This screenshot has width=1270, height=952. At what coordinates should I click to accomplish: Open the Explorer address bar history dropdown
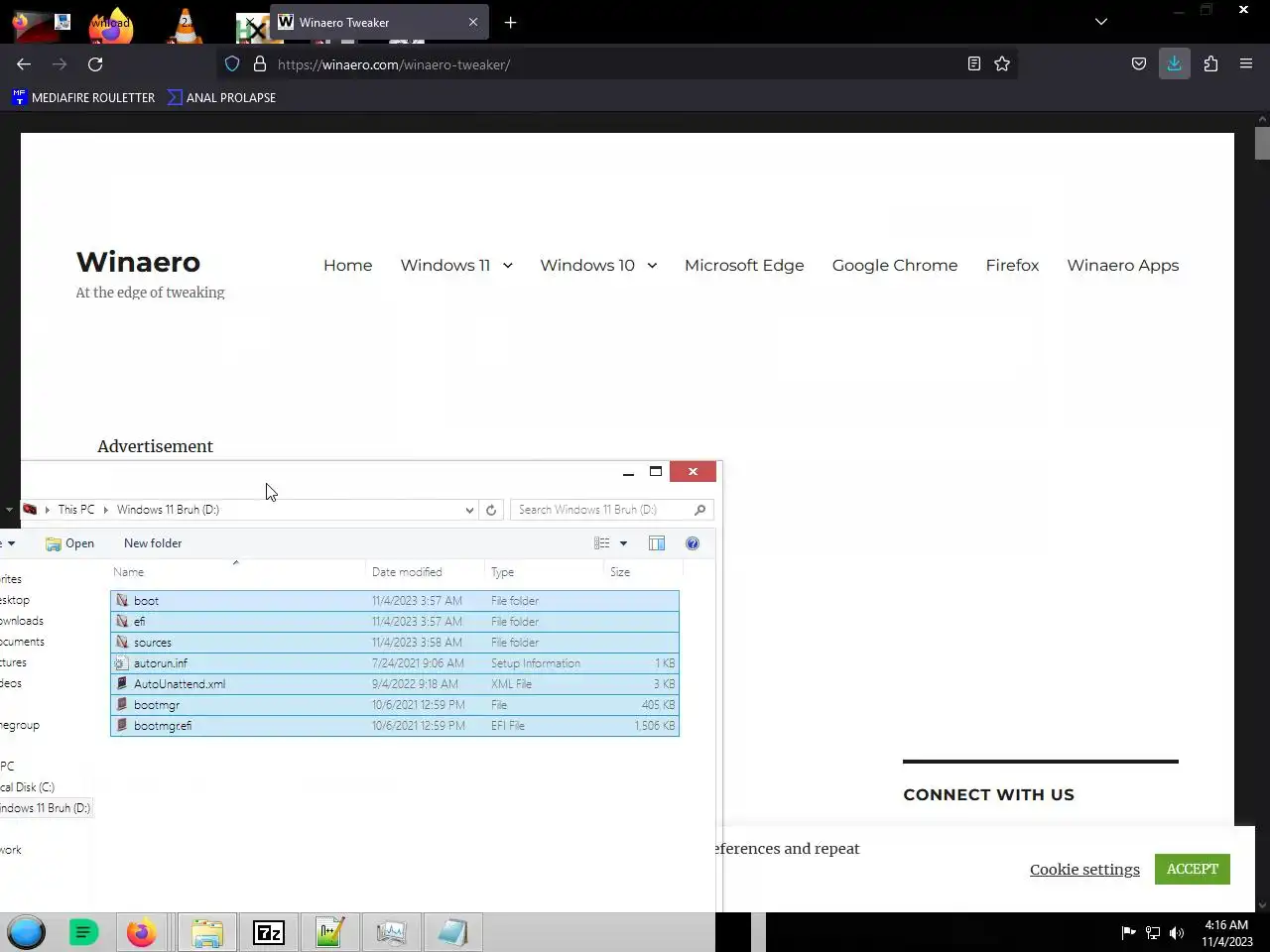coord(469,510)
